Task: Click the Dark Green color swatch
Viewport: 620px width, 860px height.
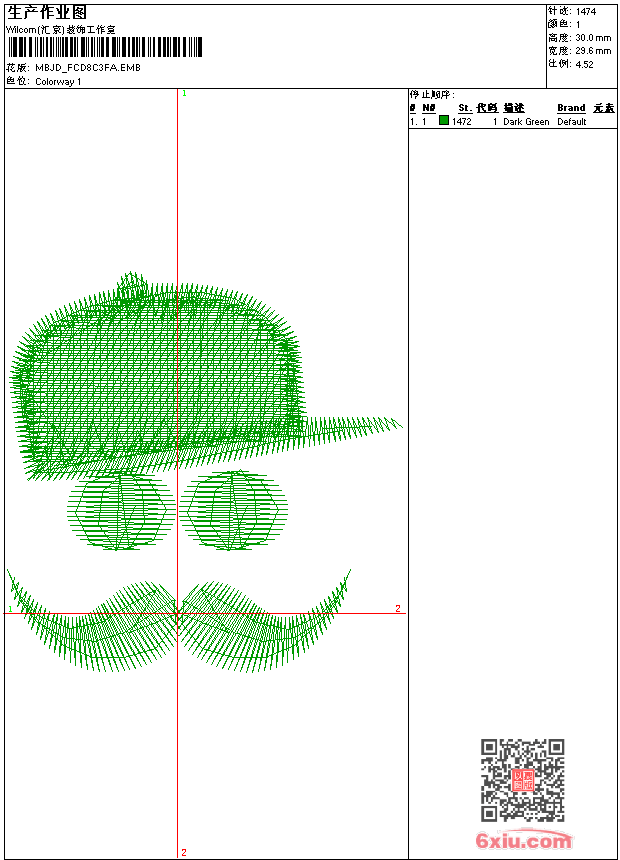Action: pyautogui.click(x=444, y=120)
